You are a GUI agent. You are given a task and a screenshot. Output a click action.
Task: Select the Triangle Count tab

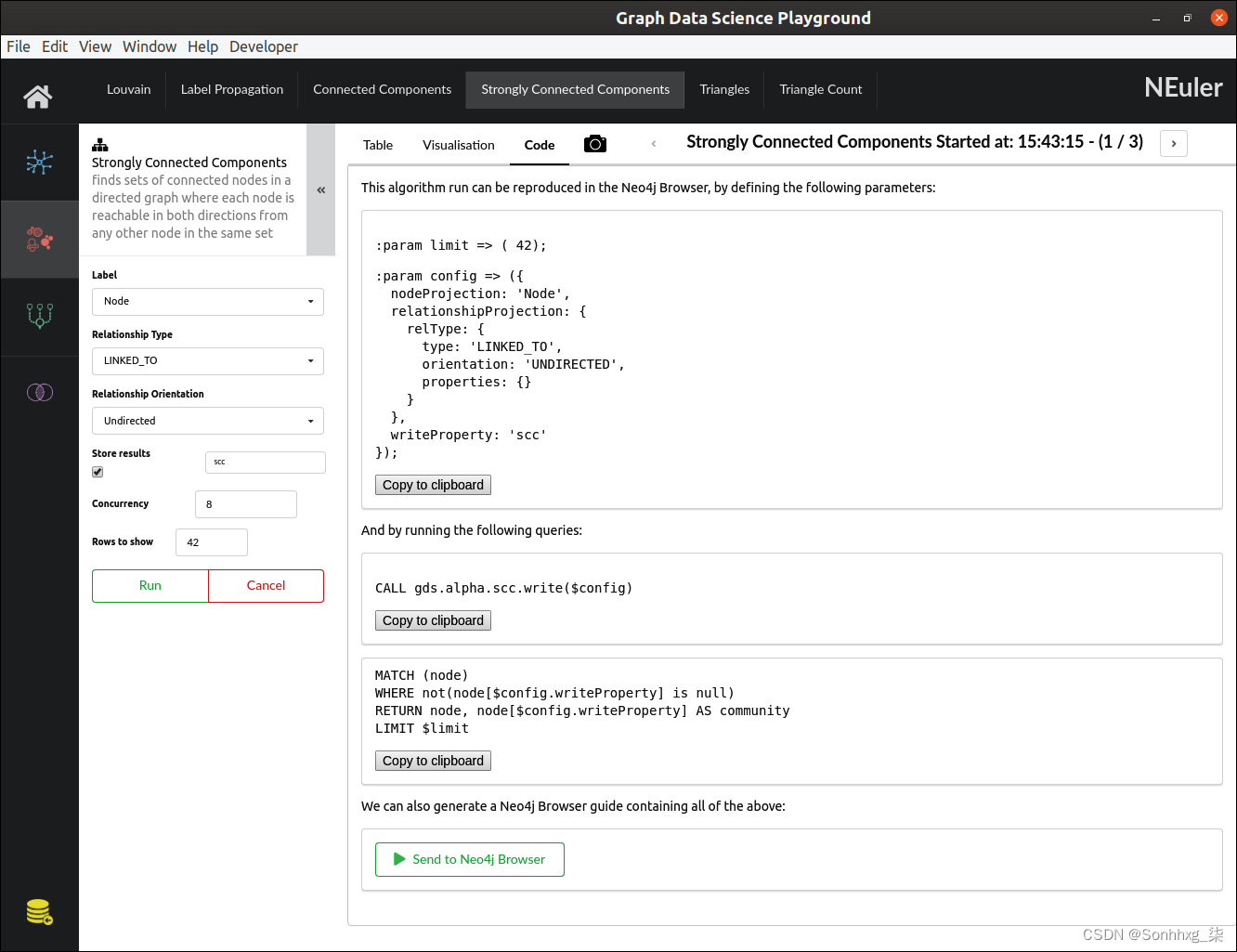click(821, 90)
